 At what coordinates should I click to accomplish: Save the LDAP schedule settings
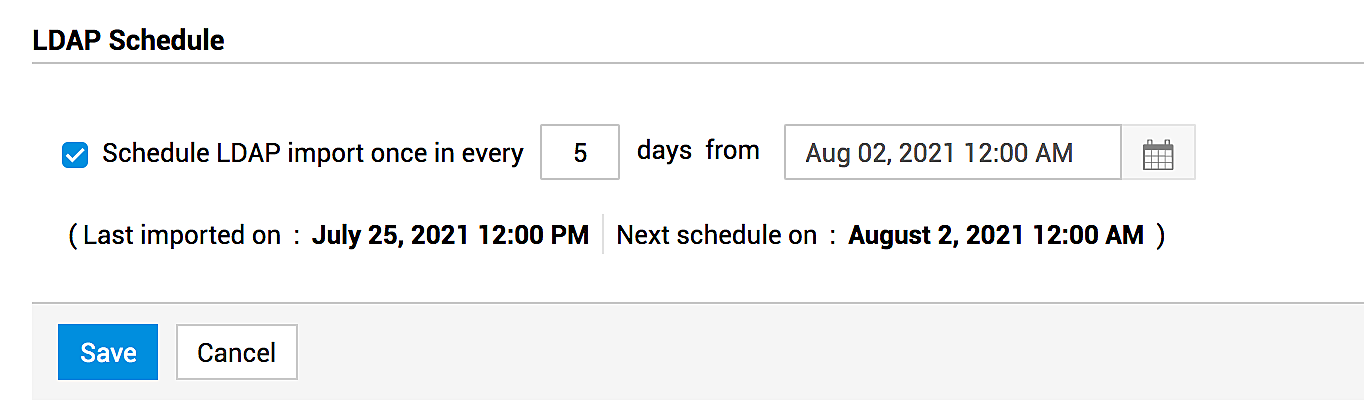coord(108,352)
